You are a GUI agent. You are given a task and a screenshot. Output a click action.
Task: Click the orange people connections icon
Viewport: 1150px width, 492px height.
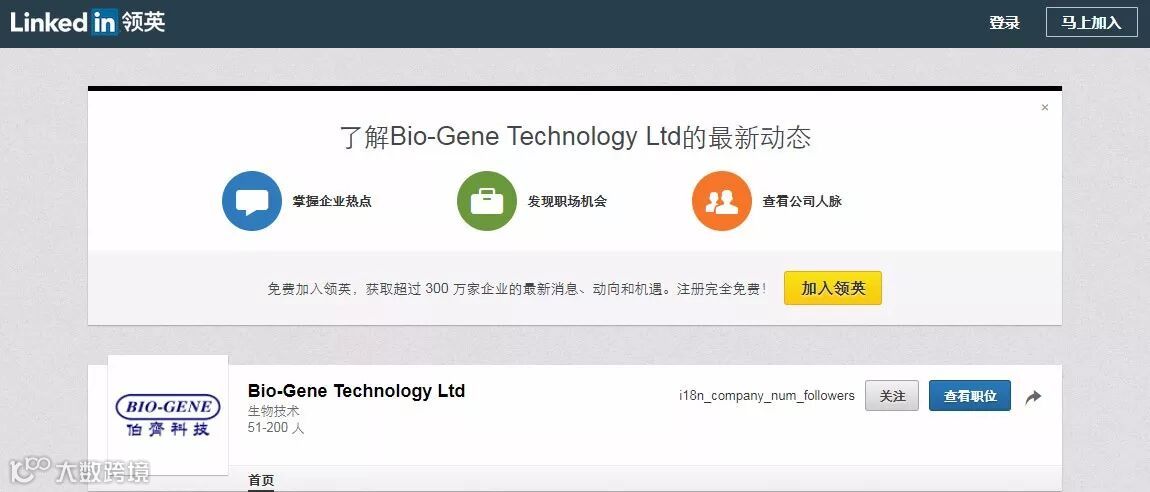click(722, 201)
